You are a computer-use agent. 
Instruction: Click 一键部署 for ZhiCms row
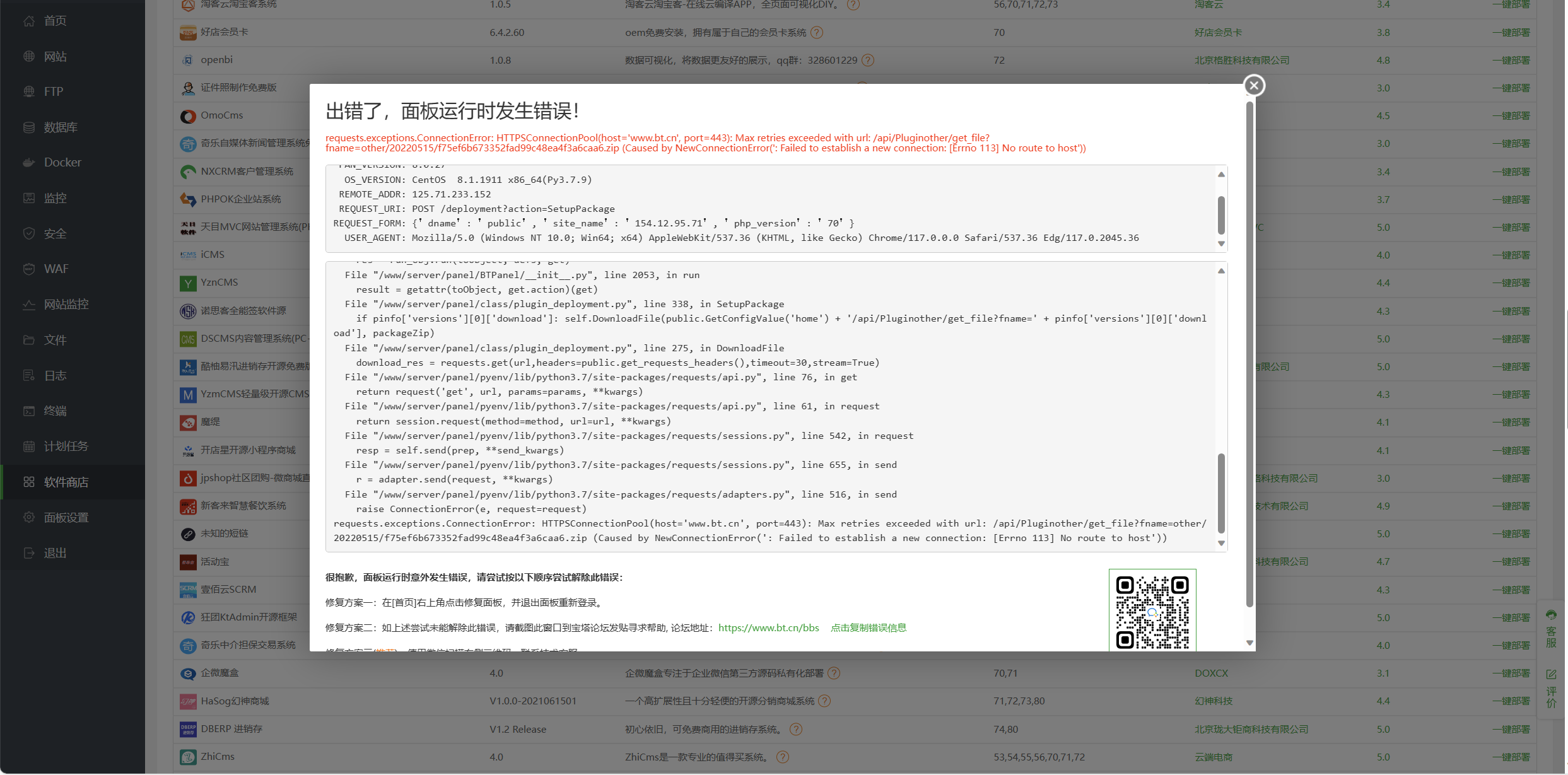click(x=1511, y=757)
